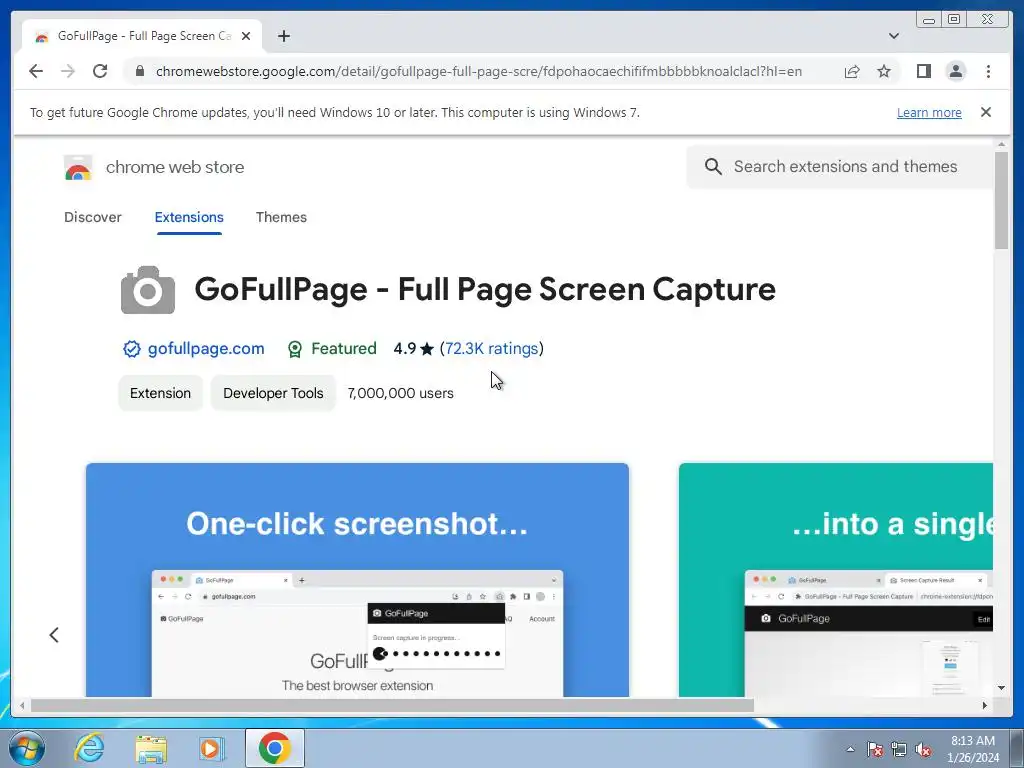Focus the Search extensions and themes field
The image size is (1024, 768).
coord(839,167)
